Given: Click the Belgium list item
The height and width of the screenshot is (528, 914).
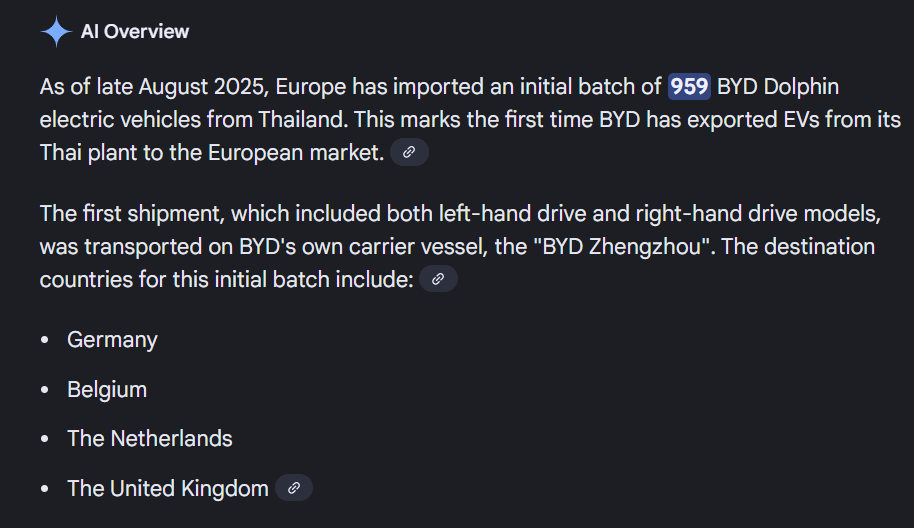Looking at the screenshot, I should coord(107,389).
